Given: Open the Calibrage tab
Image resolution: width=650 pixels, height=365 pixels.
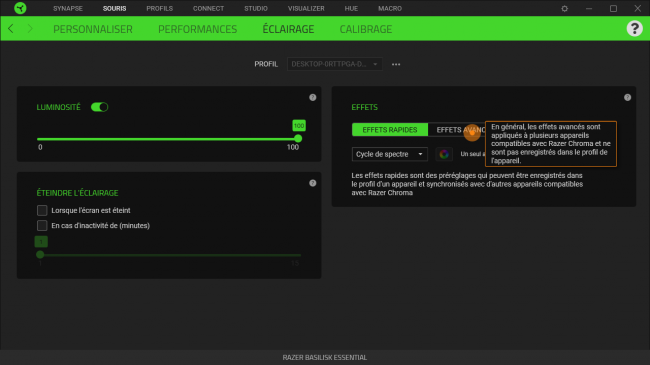Looking at the screenshot, I should (366, 29).
